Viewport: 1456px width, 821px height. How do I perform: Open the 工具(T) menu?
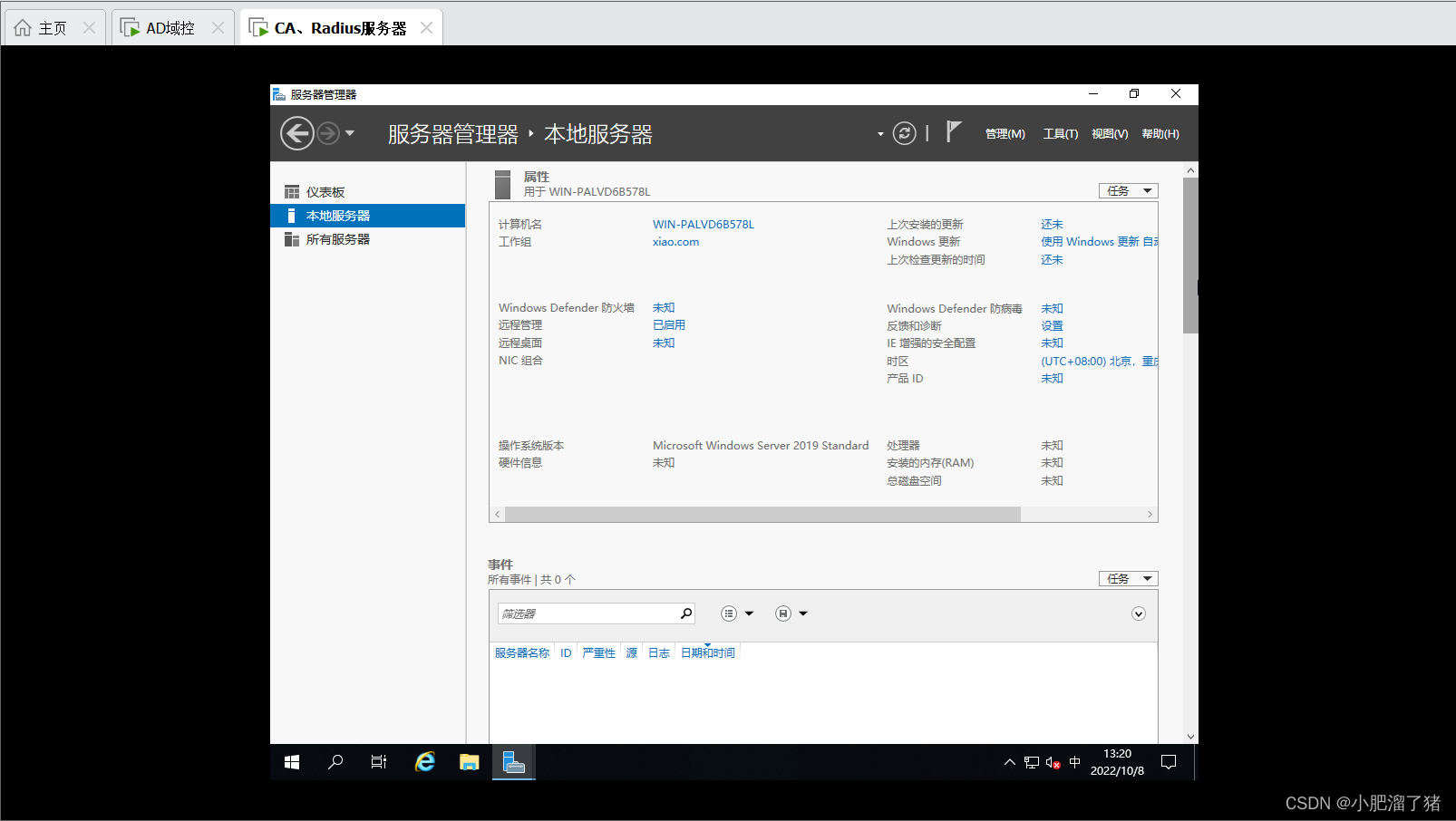[1060, 134]
